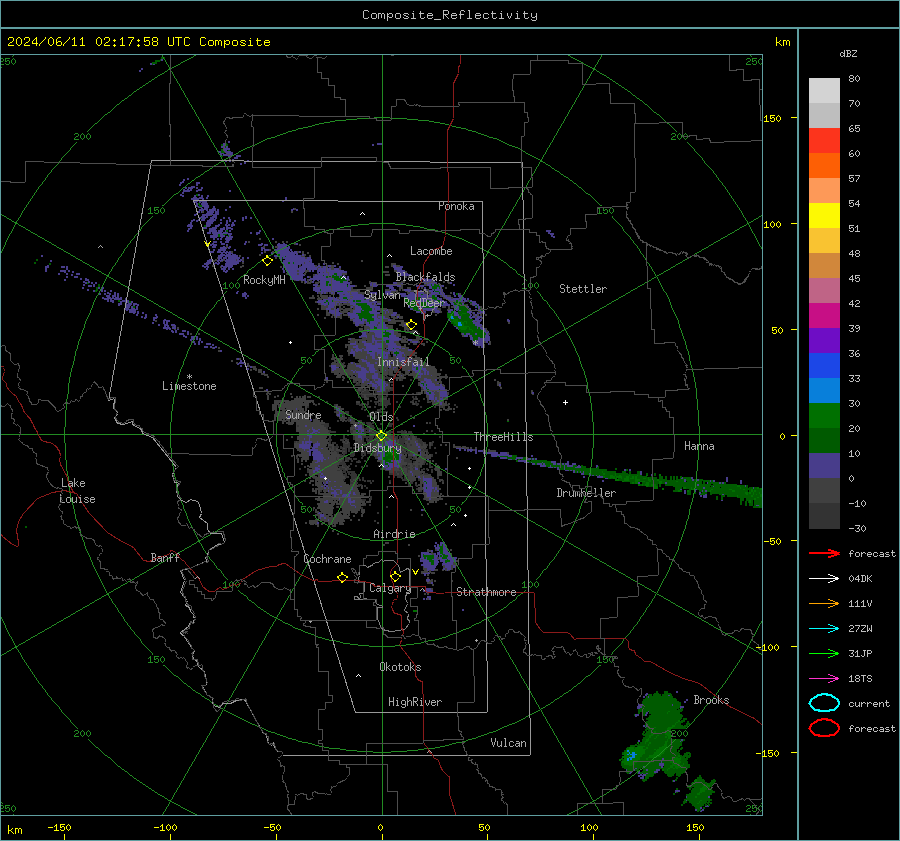Click the Vulcan town label
The image size is (900, 841).
pyautogui.click(x=508, y=742)
